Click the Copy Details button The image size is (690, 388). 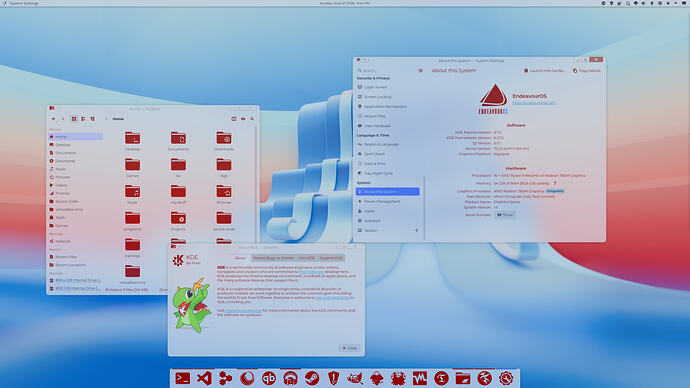587,70
